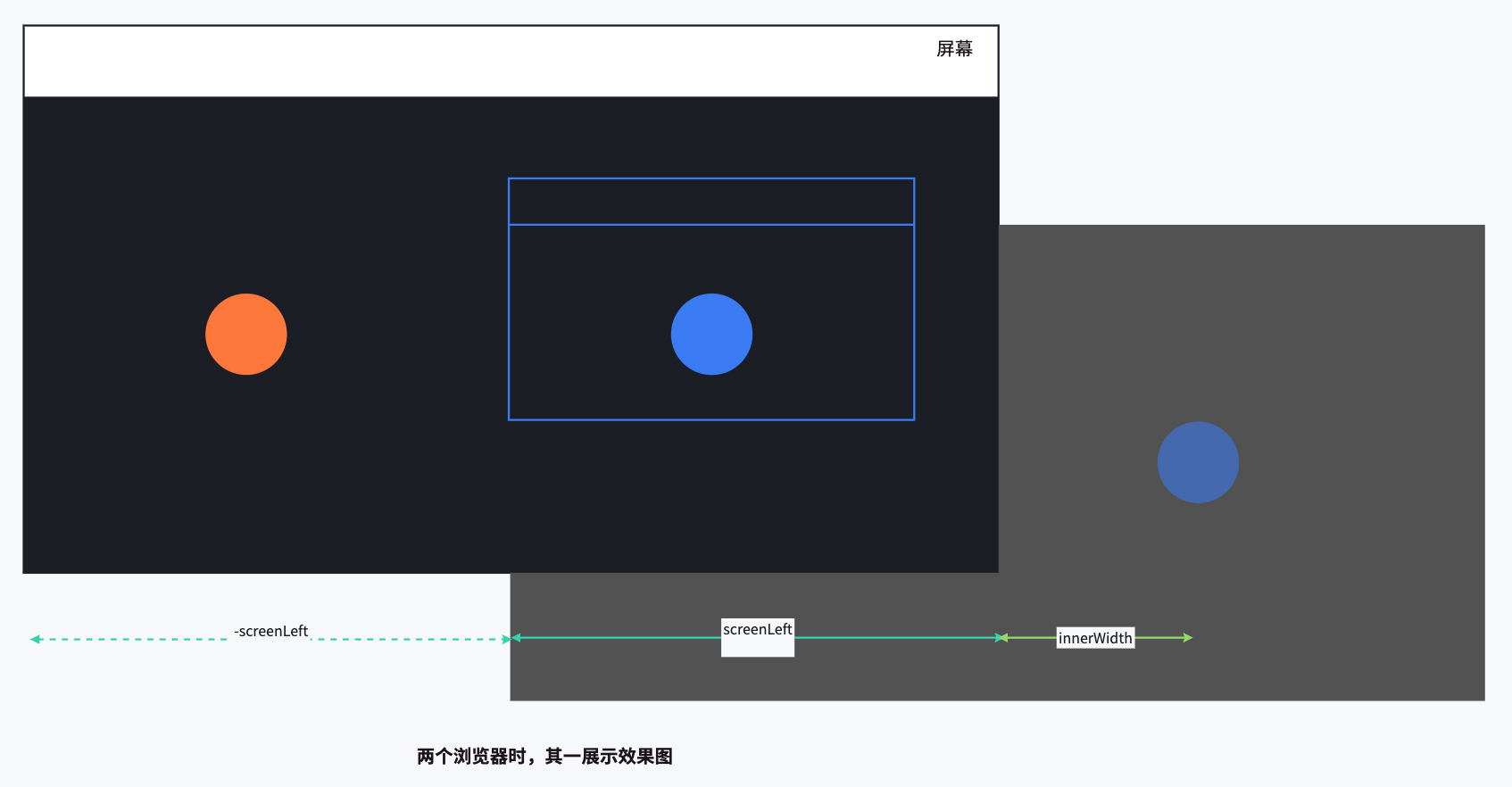Viewport: 1512px width, 787px height.
Task: Click the bright blue circle in the outlined window
Action: point(711,334)
